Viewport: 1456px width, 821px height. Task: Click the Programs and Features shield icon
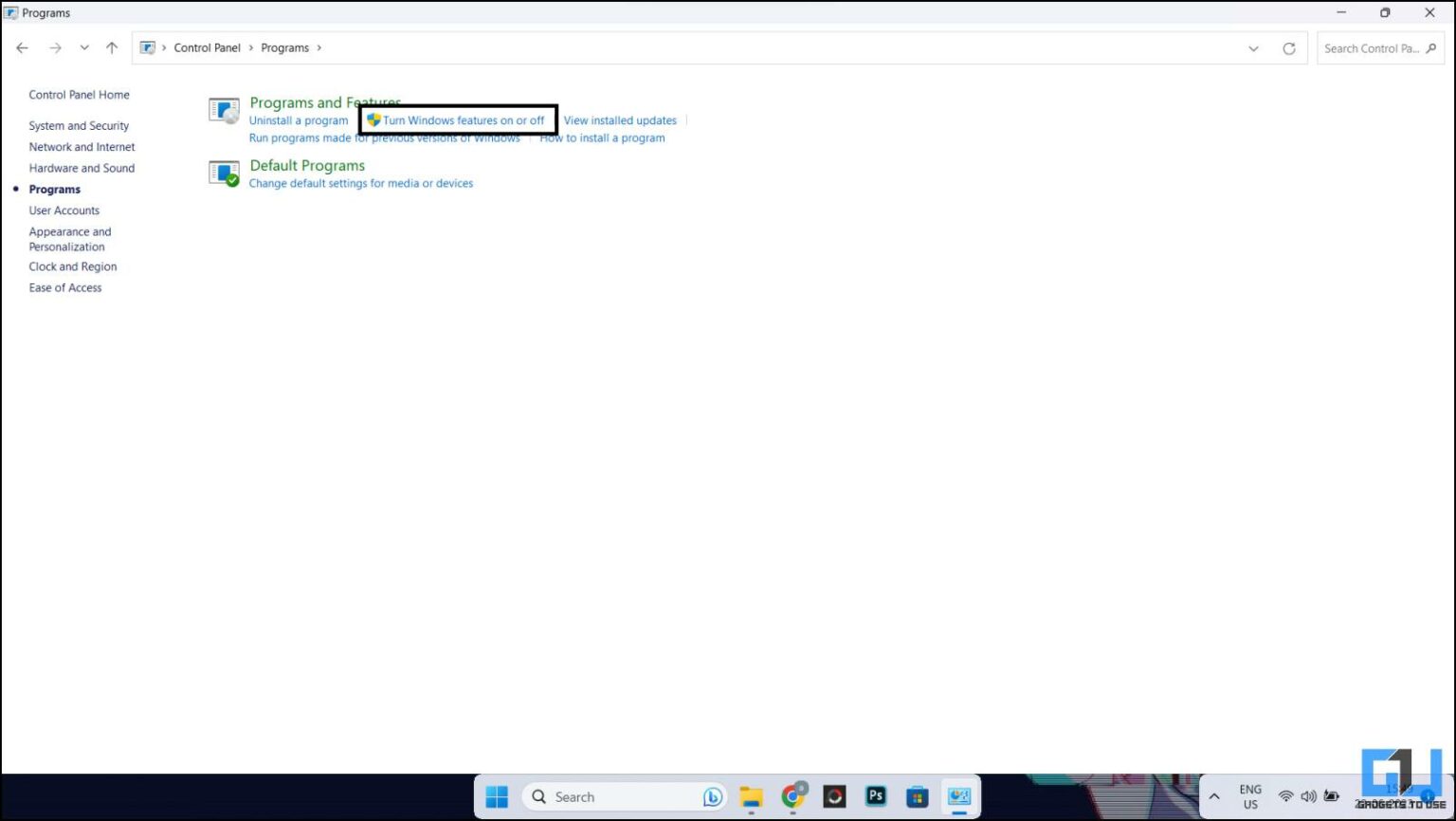(x=224, y=109)
